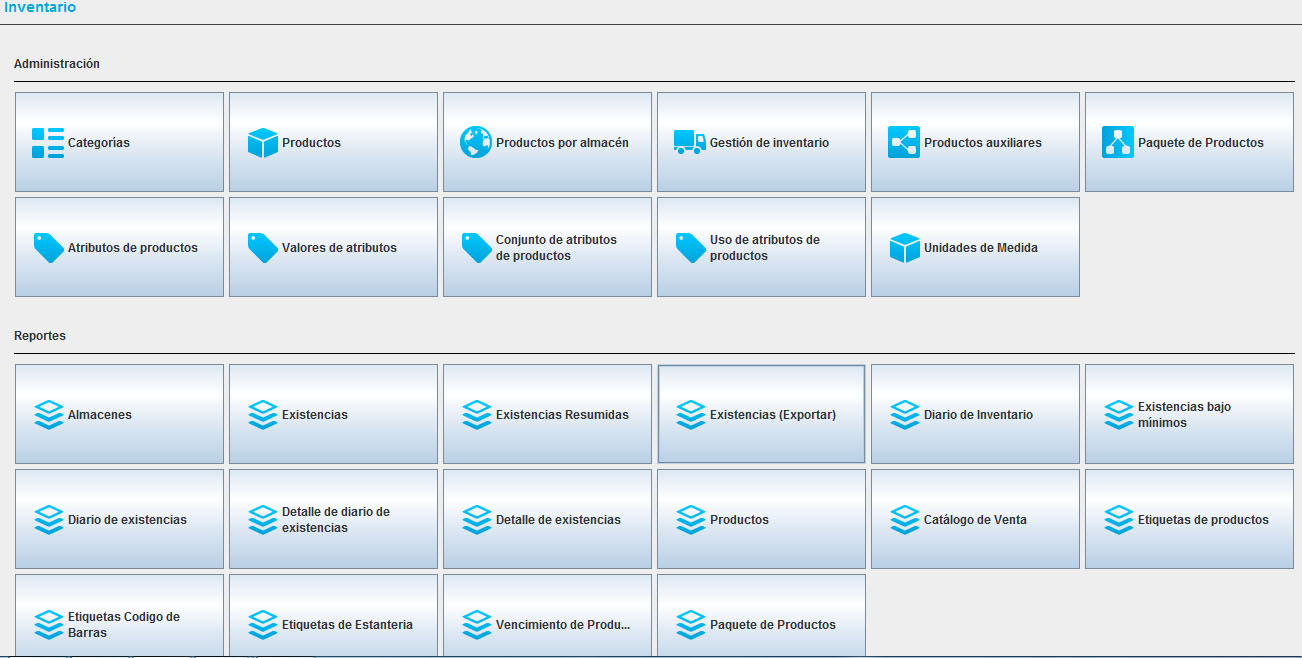Click the cube icon for Unidades de Medida
Viewport: 1302px width, 658px height.
click(904, 248)
